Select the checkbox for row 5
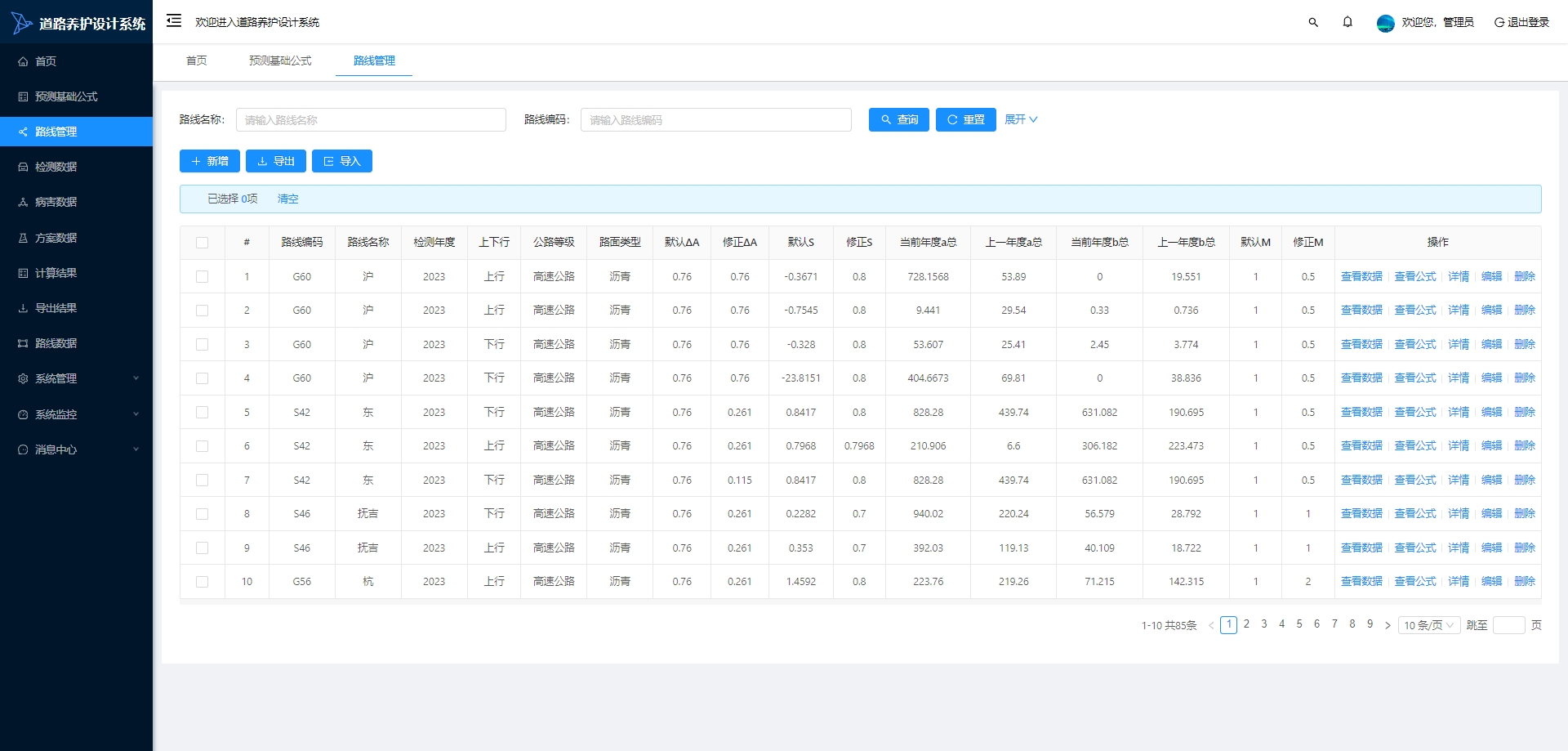Screen dimensions: 1568x751 click(x=202, y=413)
